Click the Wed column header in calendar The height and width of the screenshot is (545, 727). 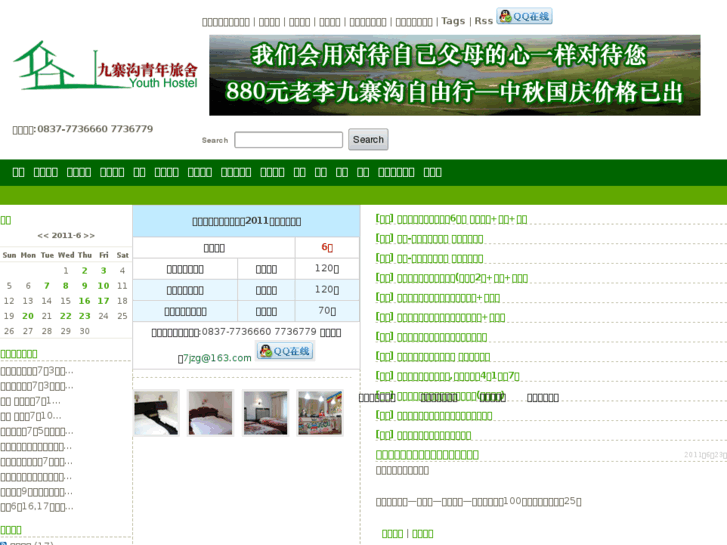point(66,255)
